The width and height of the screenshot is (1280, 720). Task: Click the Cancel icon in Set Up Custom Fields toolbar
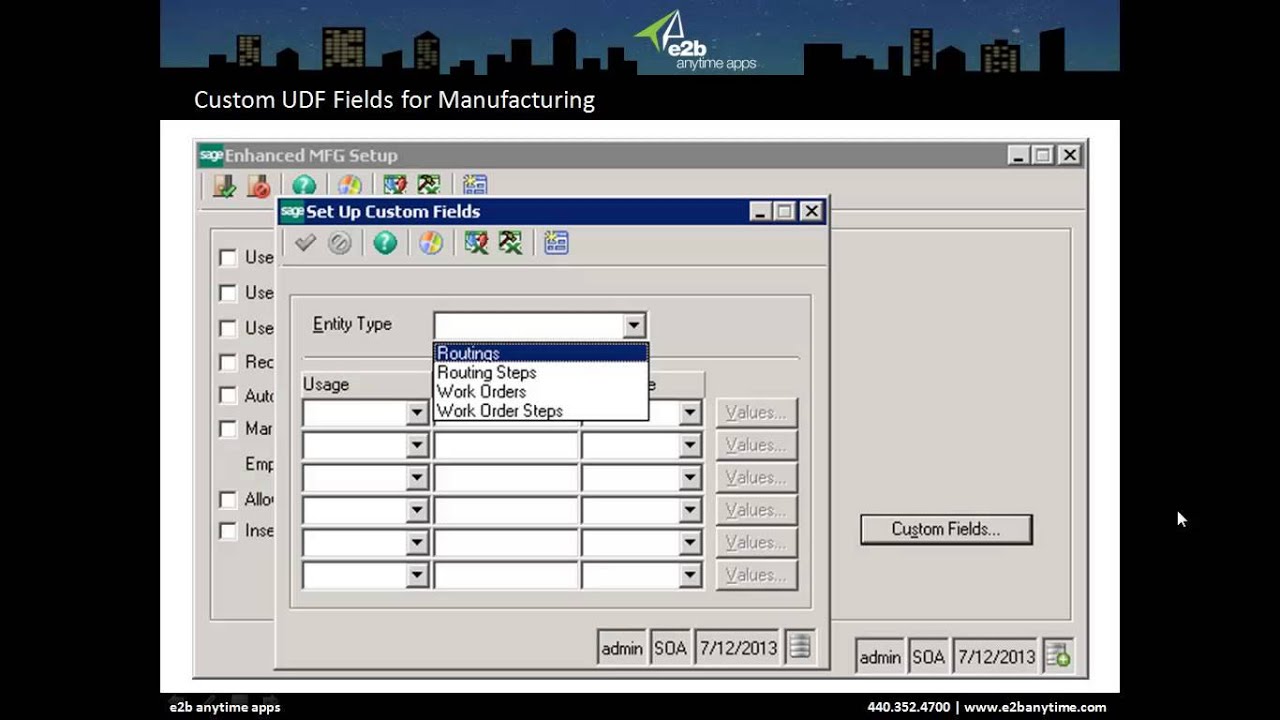(340, 243)
